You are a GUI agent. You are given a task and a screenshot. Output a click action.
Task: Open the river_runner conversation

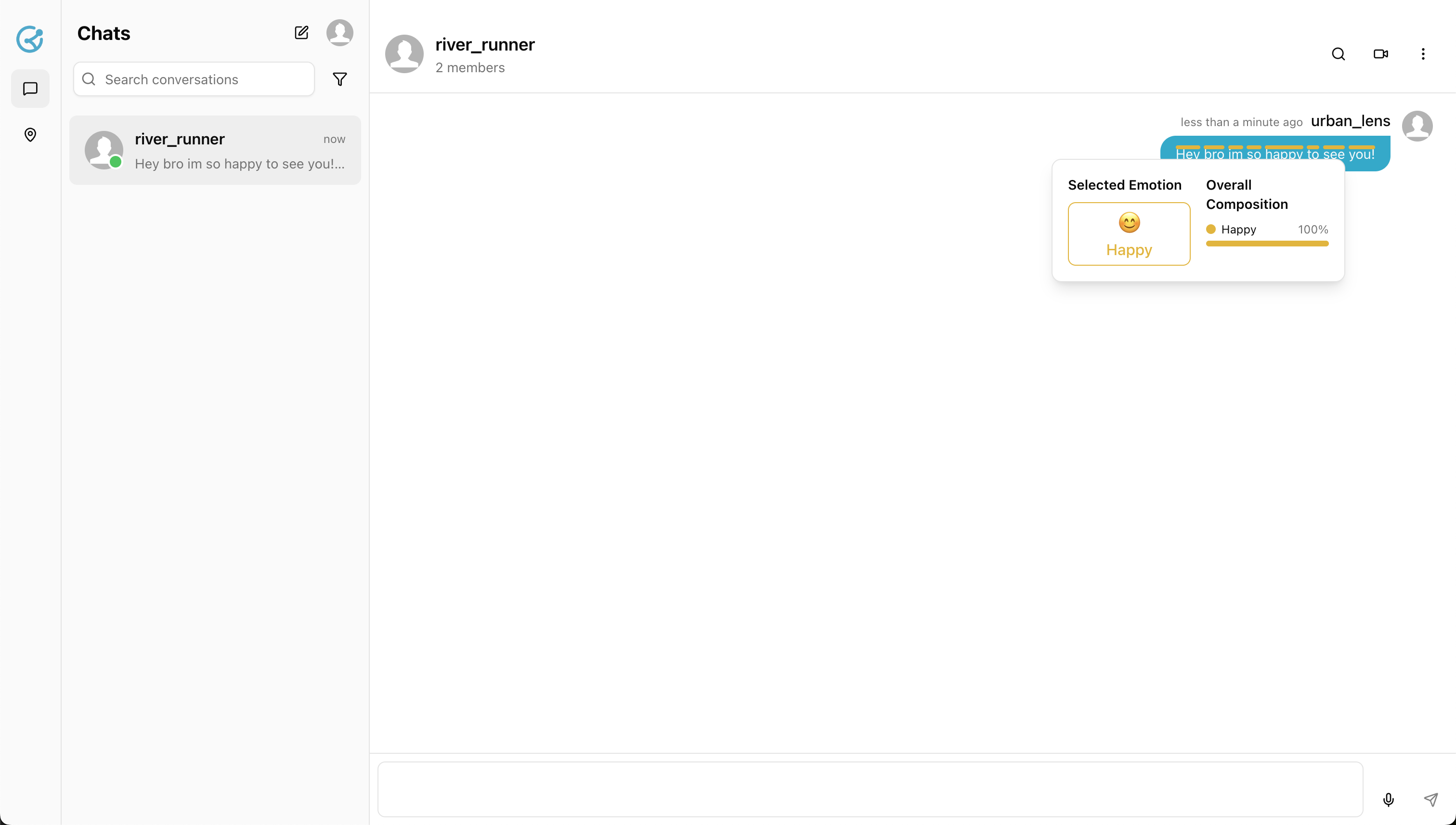pos(215,150)
